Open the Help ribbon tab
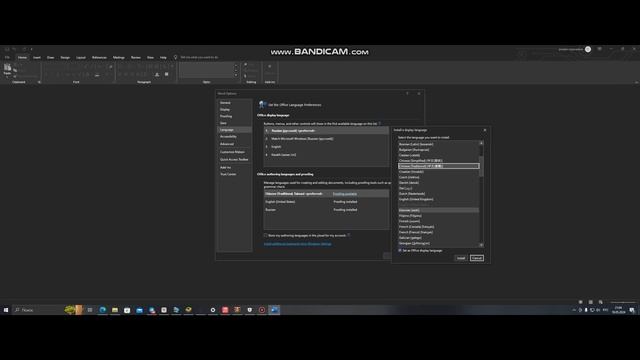This screenshot has height=360, width=640. (163, 58)
